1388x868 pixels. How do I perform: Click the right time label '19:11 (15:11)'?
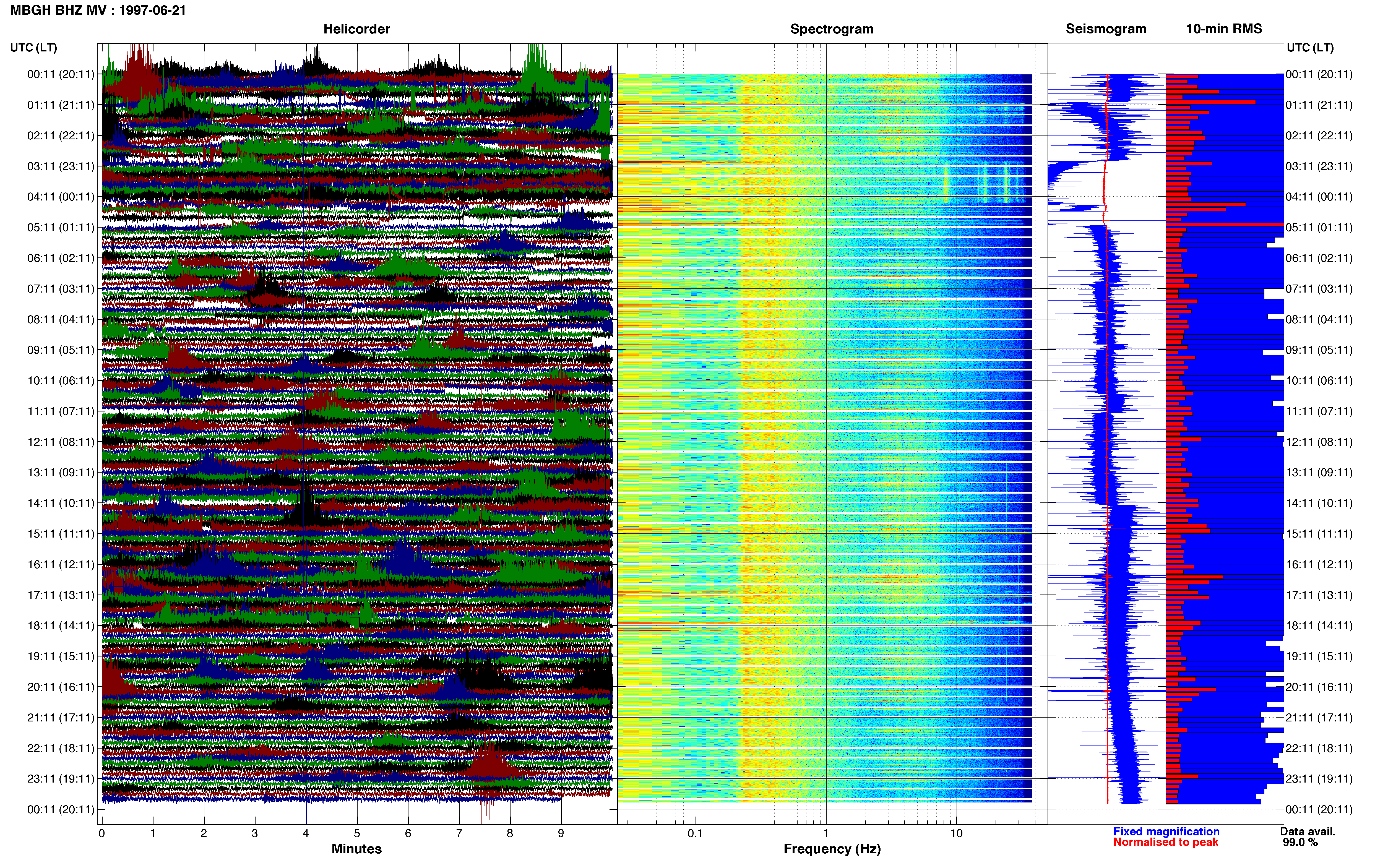(1319, 656)
